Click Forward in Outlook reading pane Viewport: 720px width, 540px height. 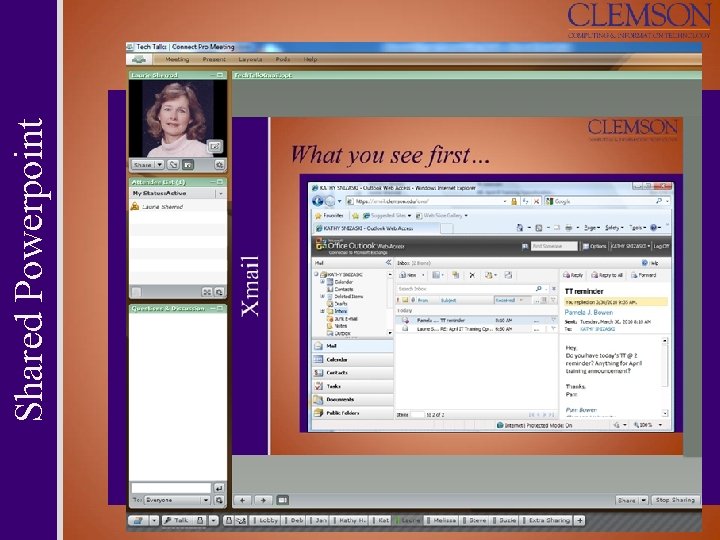click(x=644, y=275)
